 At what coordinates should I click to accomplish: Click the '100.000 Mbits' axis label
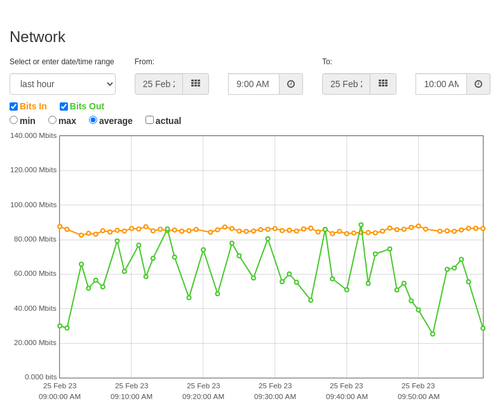click(33, 205)
